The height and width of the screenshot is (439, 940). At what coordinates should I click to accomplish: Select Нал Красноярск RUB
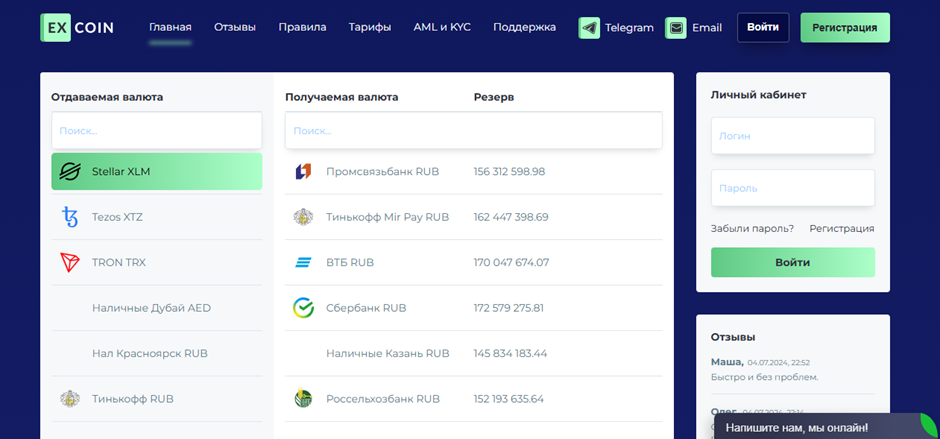(x=156, y=353)
